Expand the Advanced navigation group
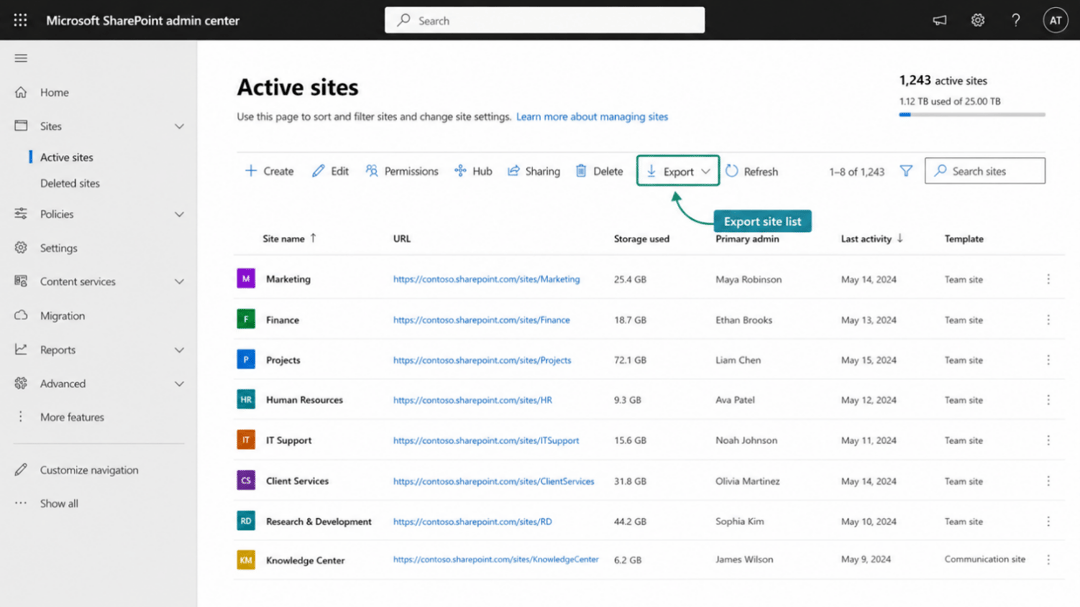This screenshot has height=607, width=1080. pos(179,384)
